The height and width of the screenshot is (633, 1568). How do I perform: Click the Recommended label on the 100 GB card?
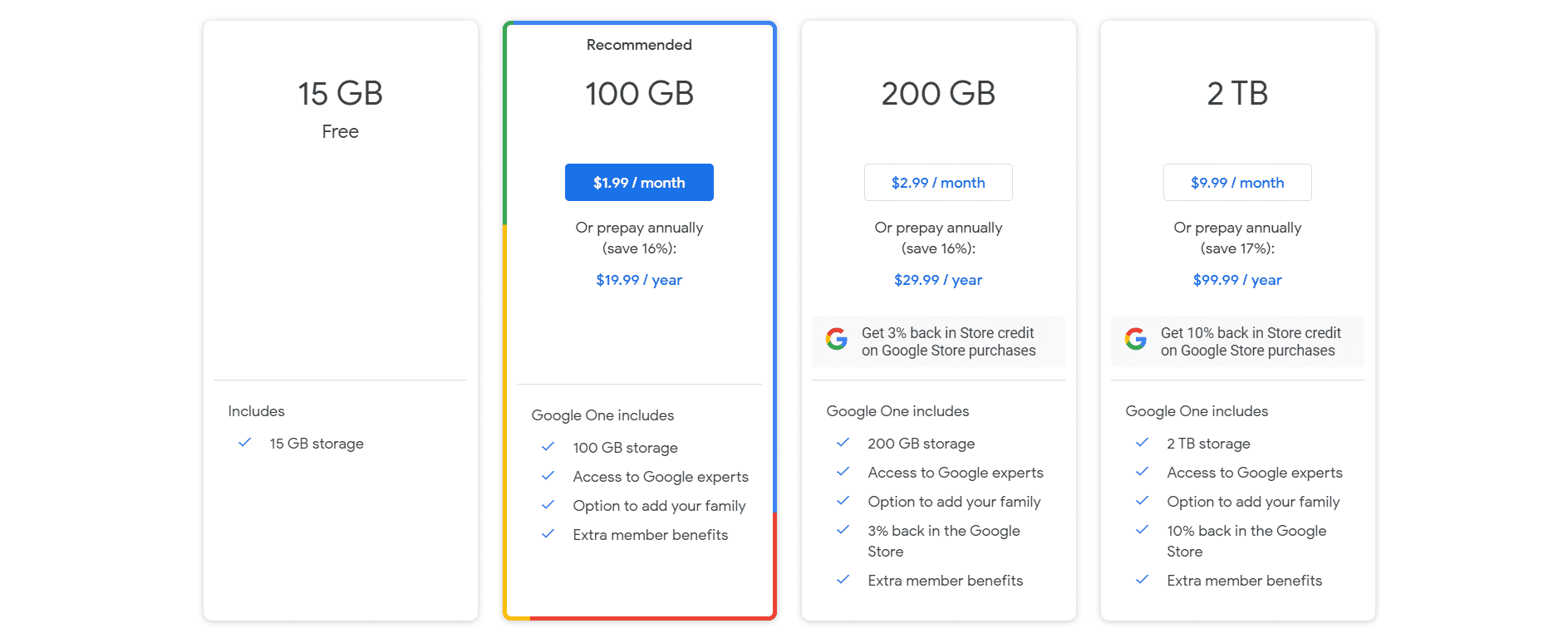tap(639, 45)
